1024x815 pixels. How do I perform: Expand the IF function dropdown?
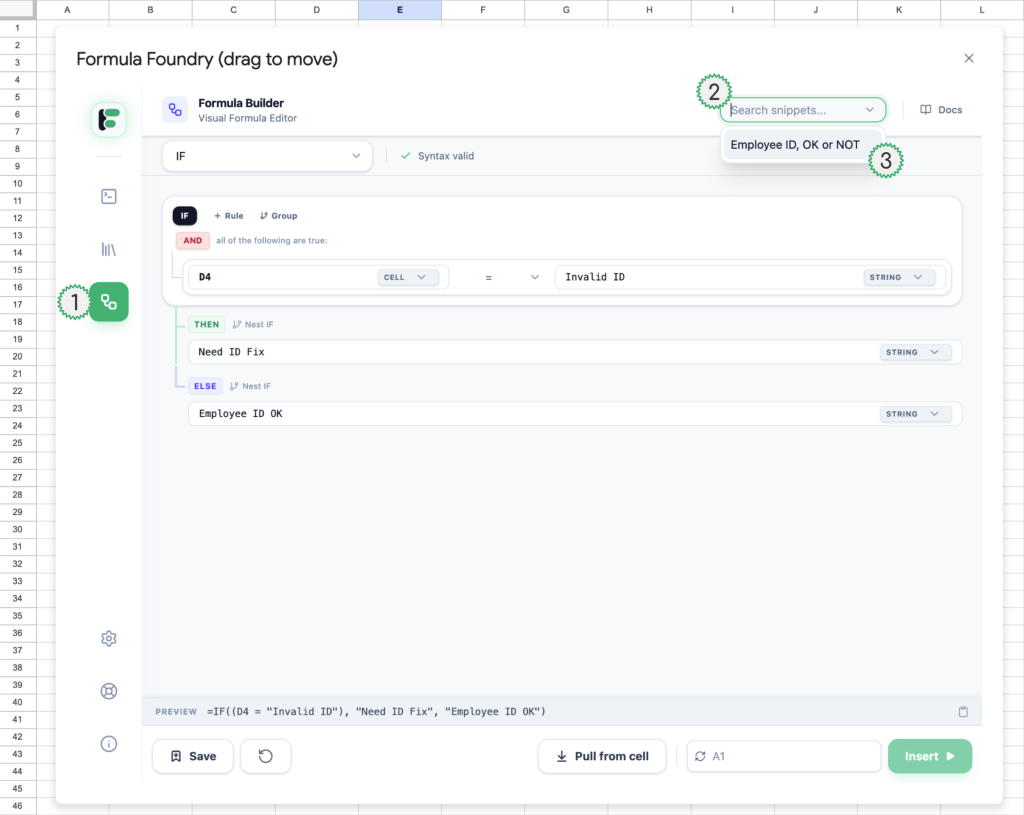(267, 156)
